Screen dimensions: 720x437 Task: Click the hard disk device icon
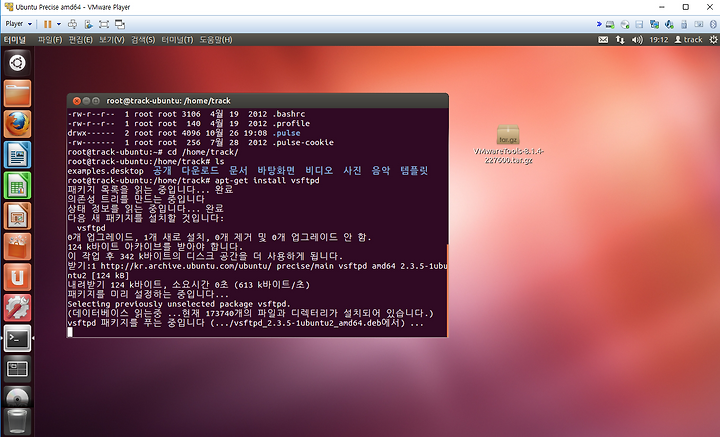[x=610, y=24]
